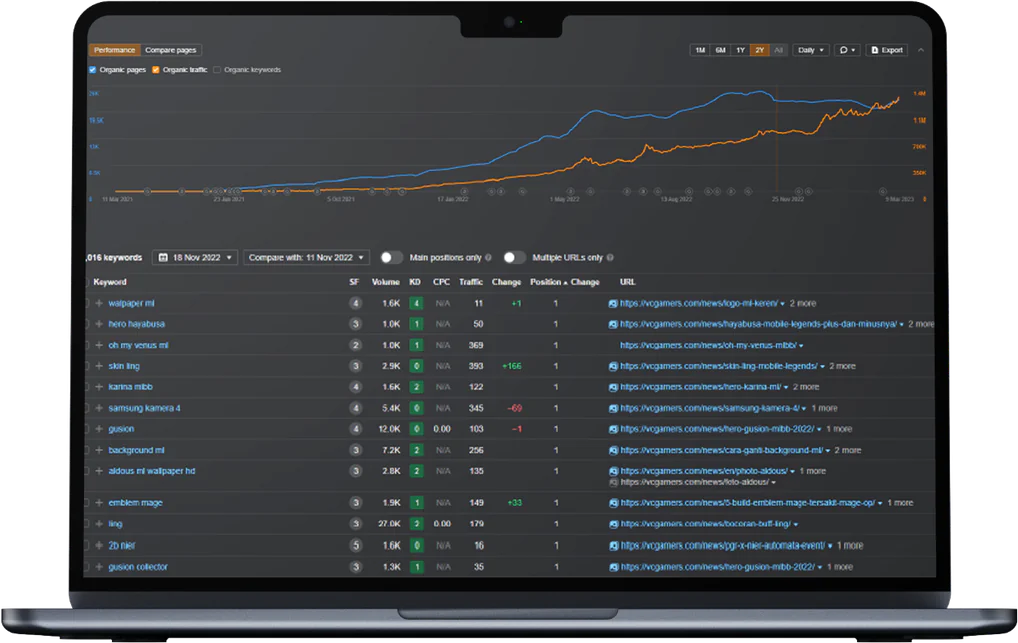The width and height of the screenshot is (1018, 643).
Task: Open the chart annotations comment dropdown
Action: click(x=847, y=50)
